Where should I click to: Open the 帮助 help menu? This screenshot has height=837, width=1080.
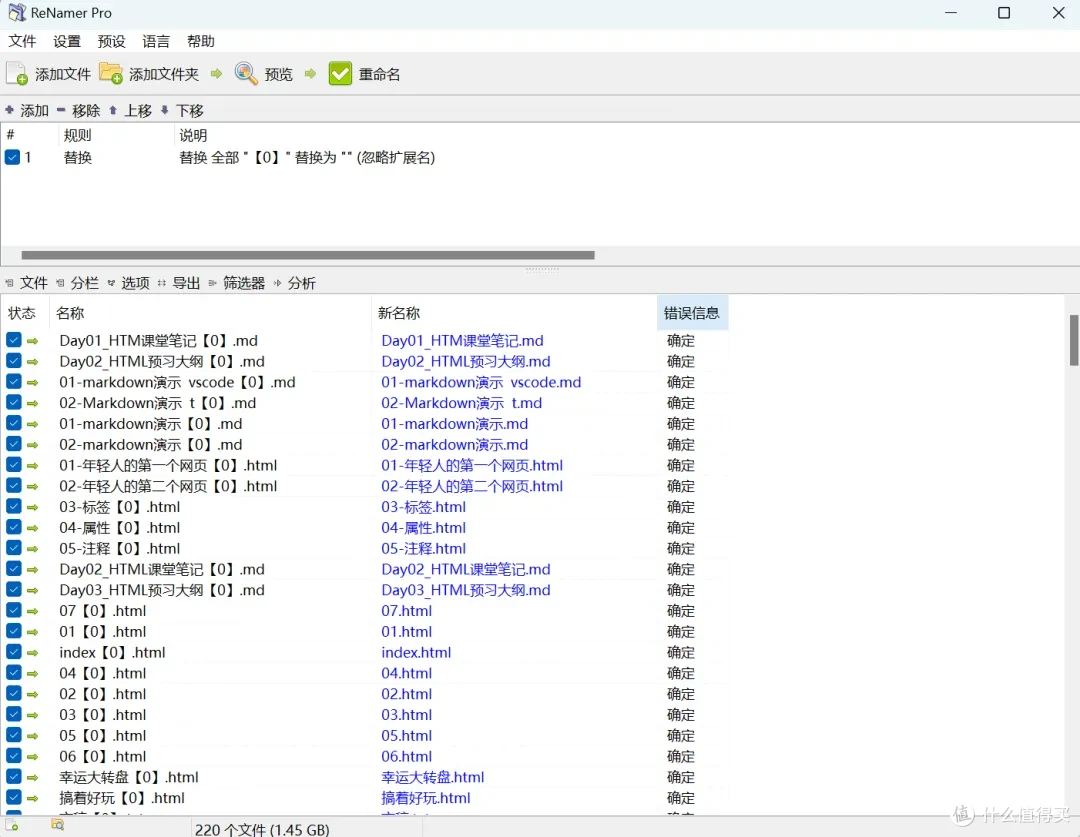point(200,41)
